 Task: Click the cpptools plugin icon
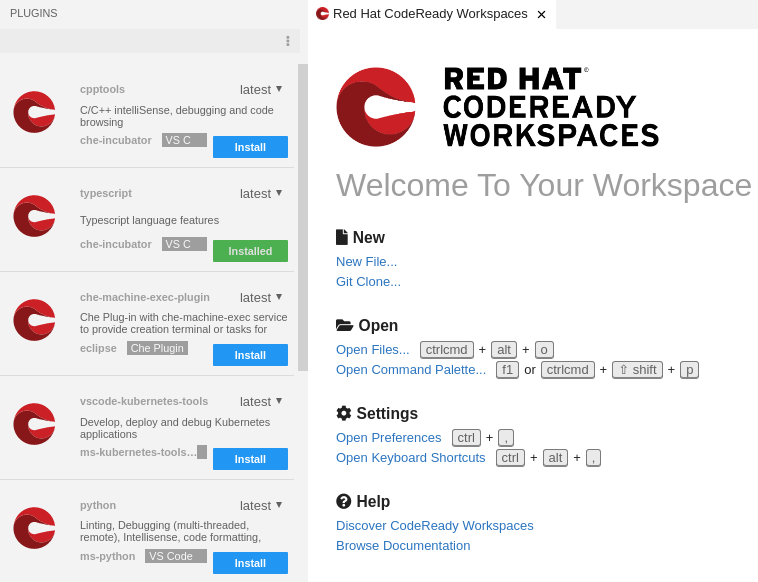click(34, 112)
